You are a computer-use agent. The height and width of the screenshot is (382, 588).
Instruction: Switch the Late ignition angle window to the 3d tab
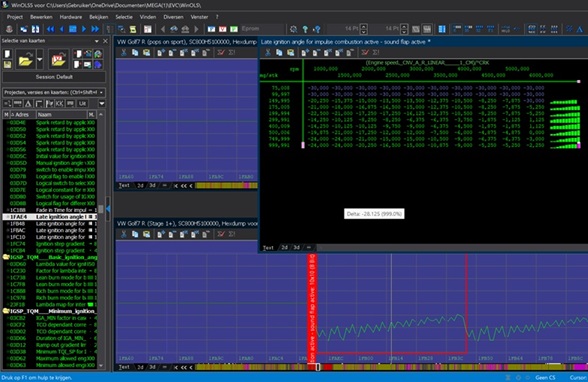click(296, 247)
